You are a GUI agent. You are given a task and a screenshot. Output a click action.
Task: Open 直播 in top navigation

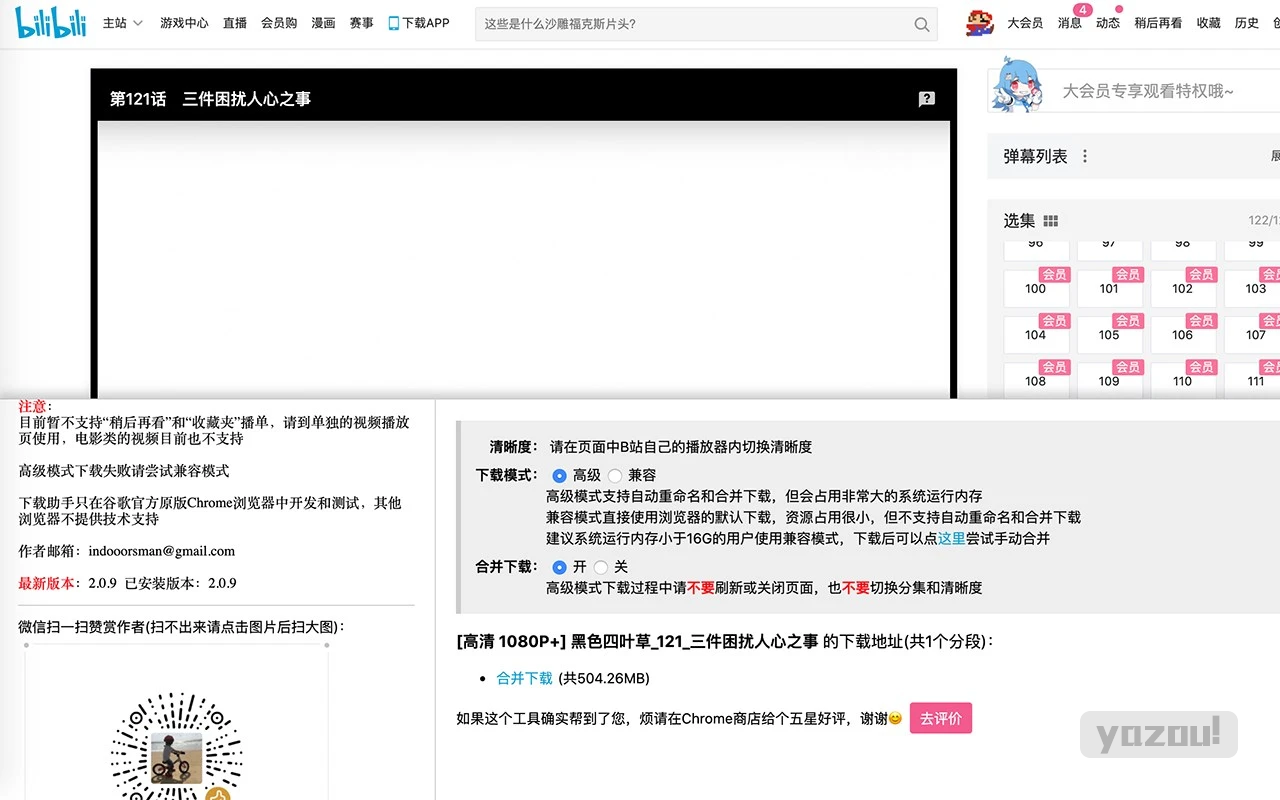[235, 23]
